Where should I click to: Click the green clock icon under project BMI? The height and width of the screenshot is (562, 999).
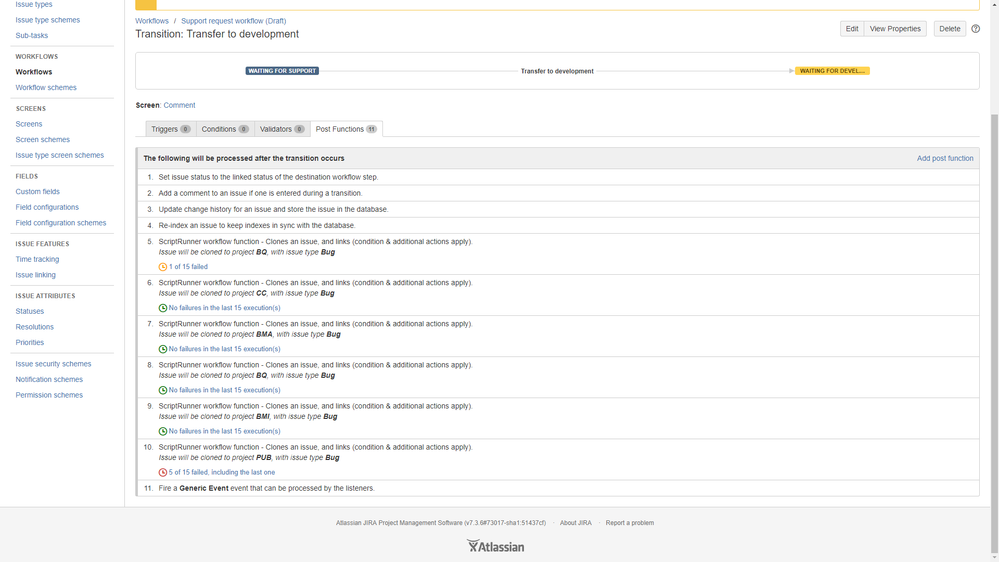click(162, 431)
